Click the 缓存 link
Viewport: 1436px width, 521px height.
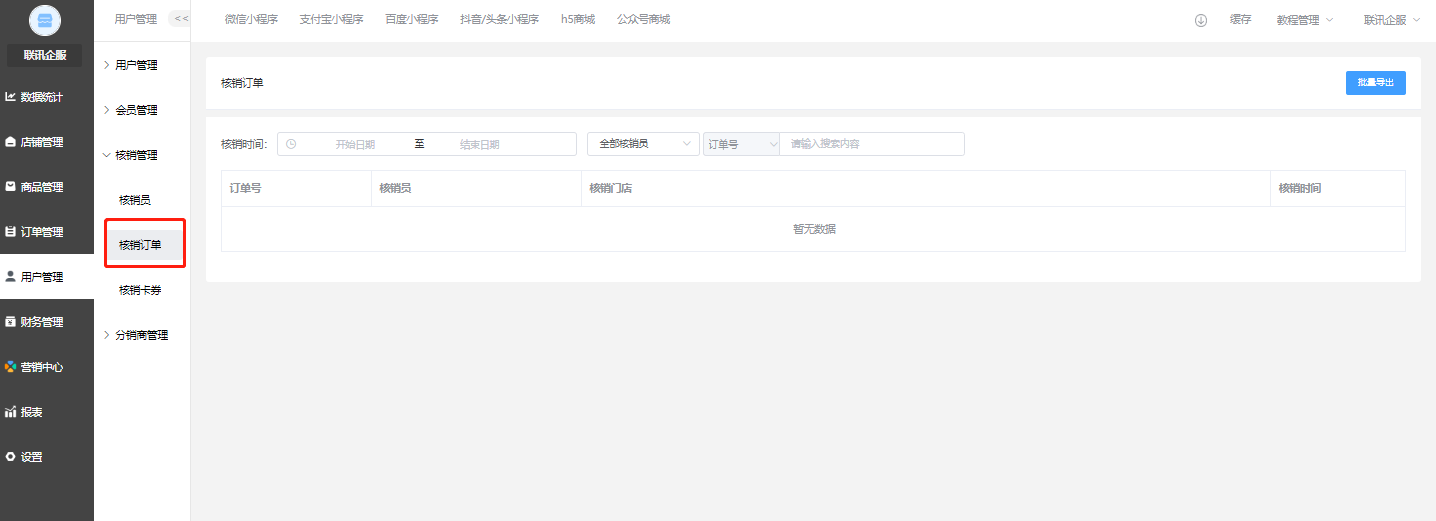coord(1240,20)
